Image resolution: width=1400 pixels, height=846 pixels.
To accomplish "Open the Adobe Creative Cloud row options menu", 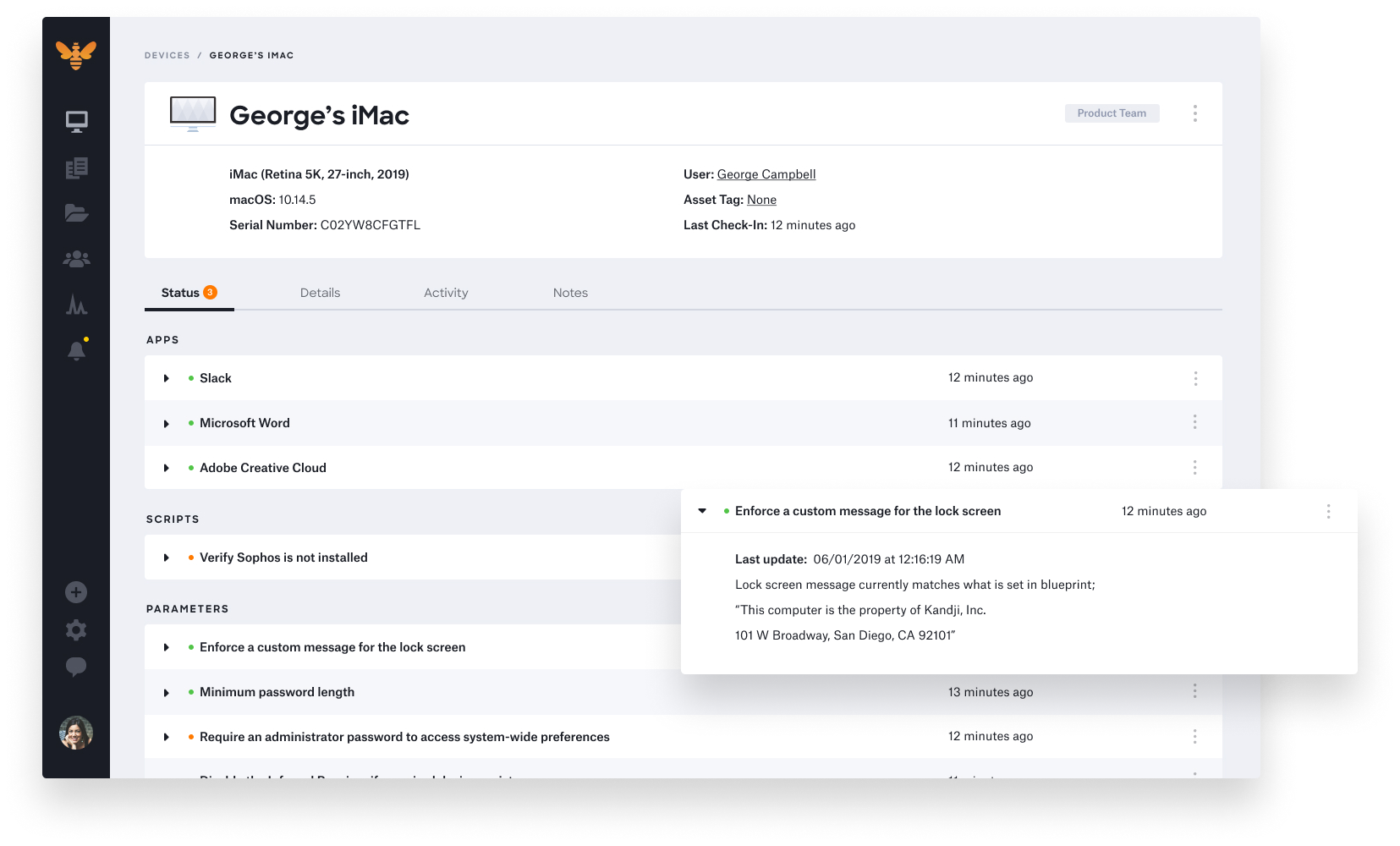I will click(x=1194, y=467).
